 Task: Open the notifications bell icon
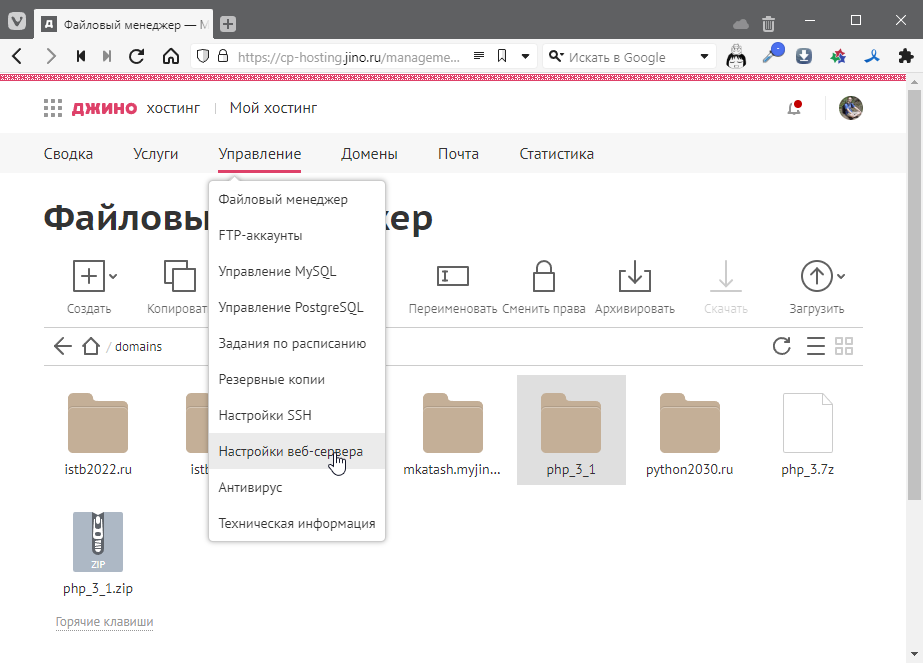point(795,108)
